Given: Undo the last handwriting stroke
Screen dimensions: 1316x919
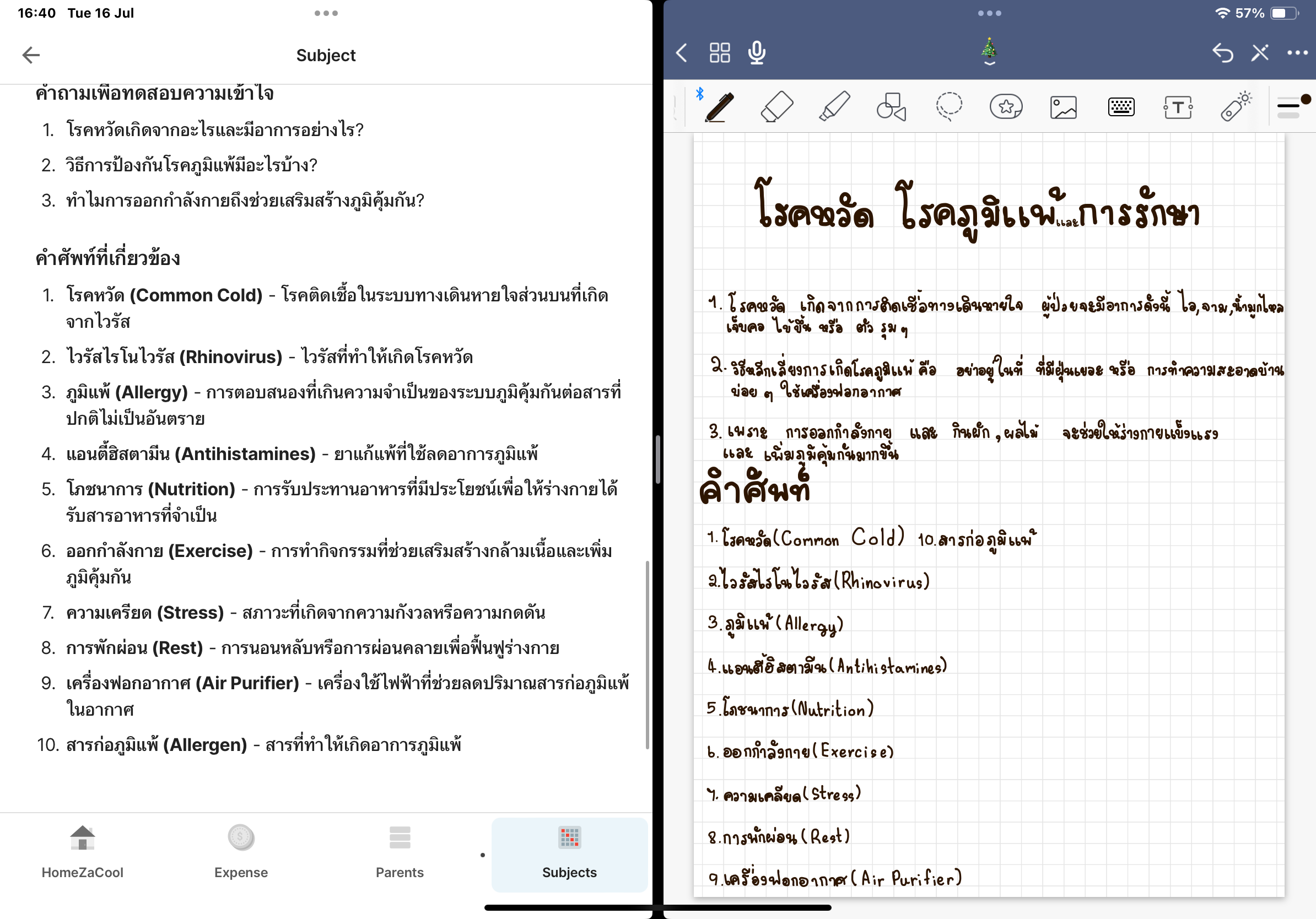Looking at the screenshot, I should pos(1224,52).
